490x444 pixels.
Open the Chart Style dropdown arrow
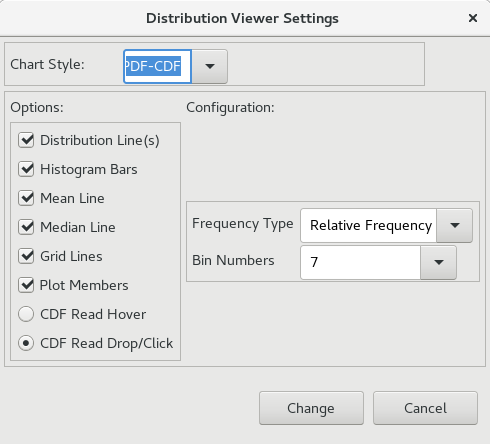click(x=210, y=66)
